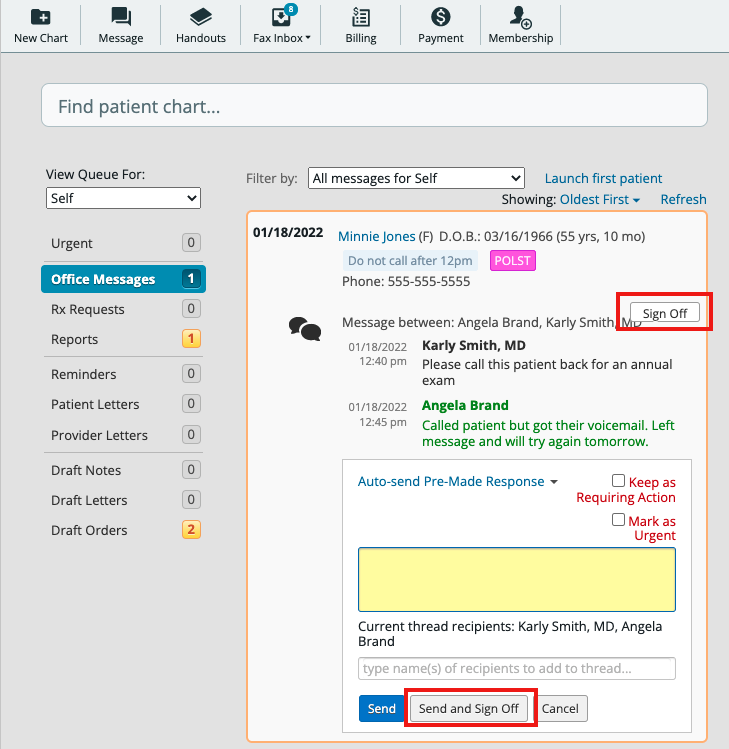Open the Handouts book icon
The width and height of the screenshot is (729, 749).
pyautogui.click(x=201, y=17)
